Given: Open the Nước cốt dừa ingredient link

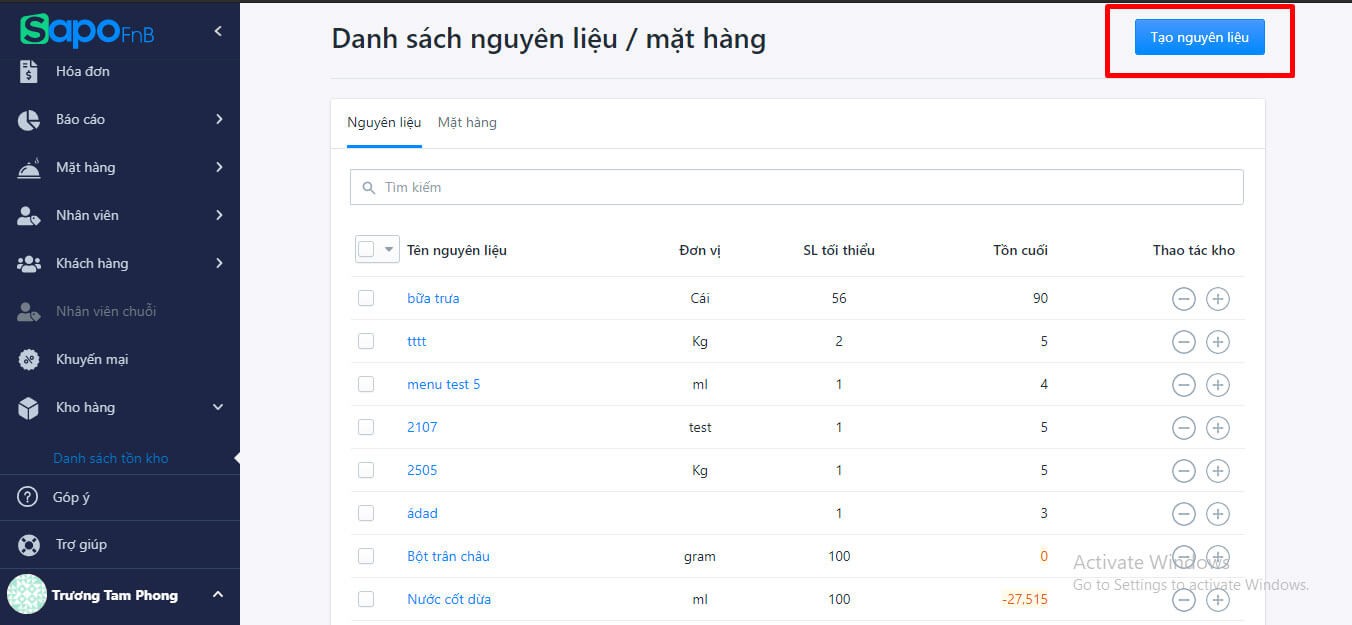Looking at the screenshot, I should [449, 599].
